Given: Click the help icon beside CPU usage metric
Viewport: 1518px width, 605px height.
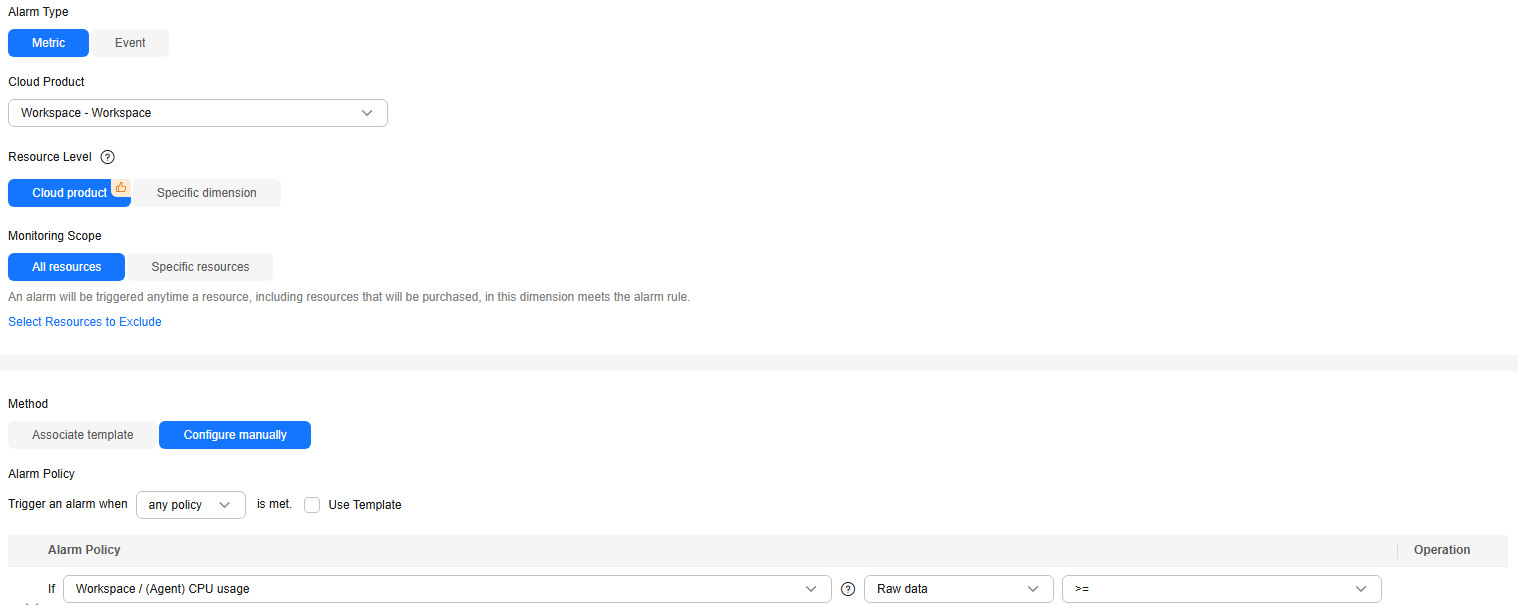Looking at the screenshot, I should coord(848,589).
